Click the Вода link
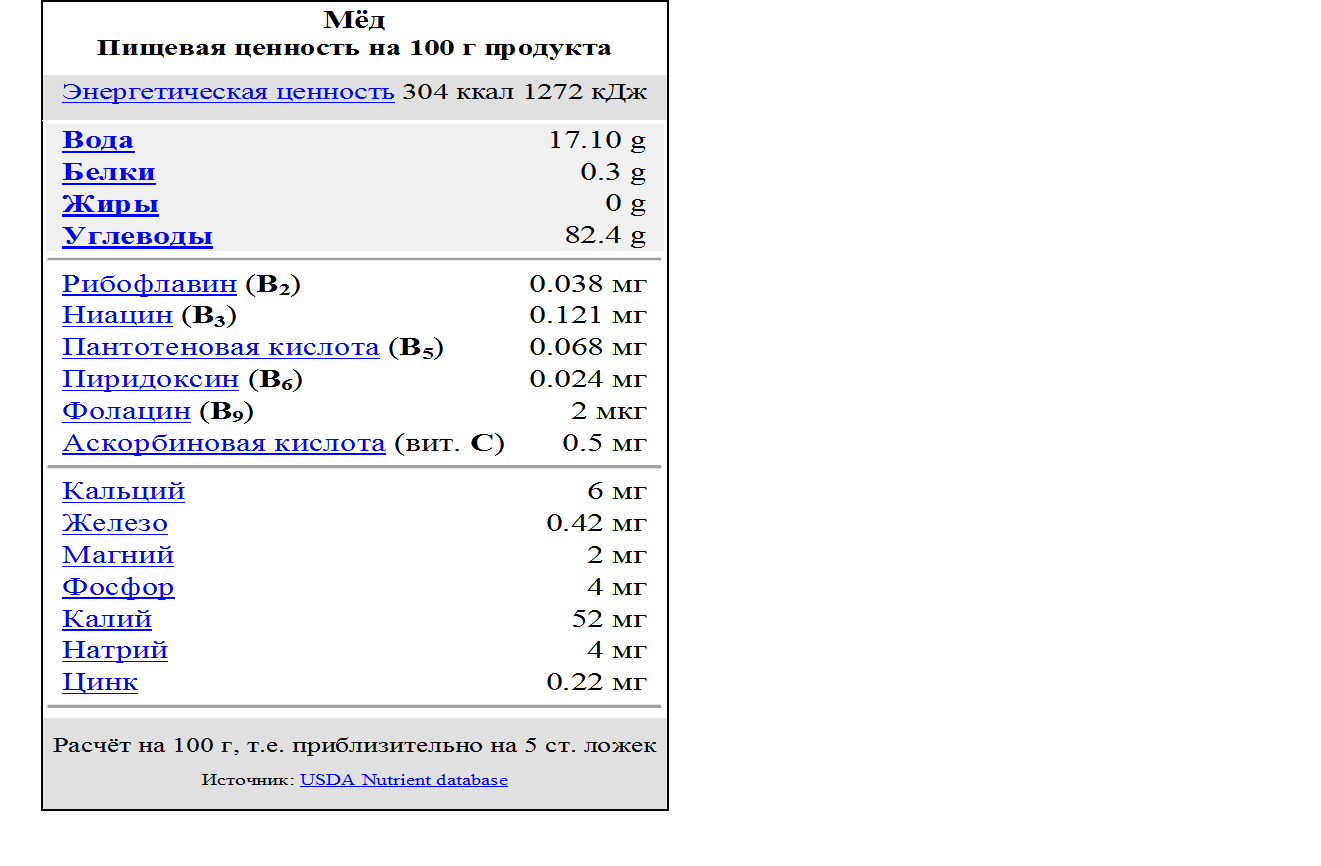 click(98, 140)
